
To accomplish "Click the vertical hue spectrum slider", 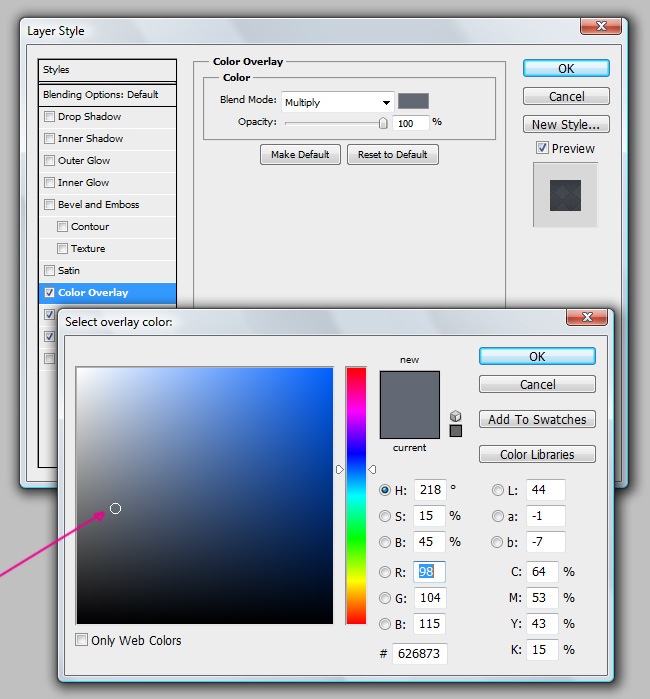I will point(356,495).
